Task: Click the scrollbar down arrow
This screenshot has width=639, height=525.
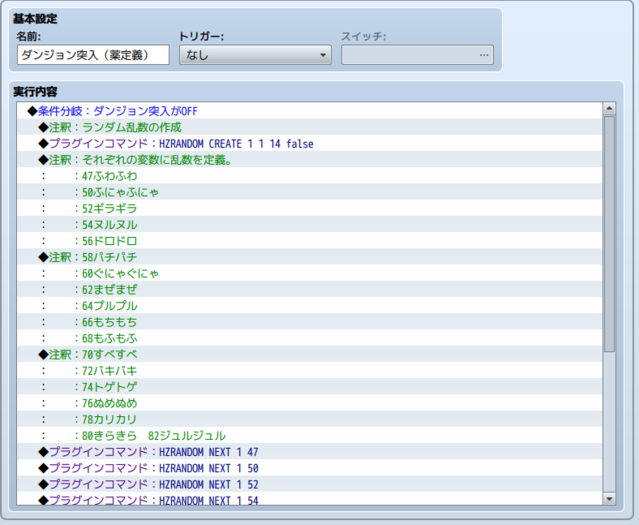Action: pyautogui.click(x=609, y=499)
